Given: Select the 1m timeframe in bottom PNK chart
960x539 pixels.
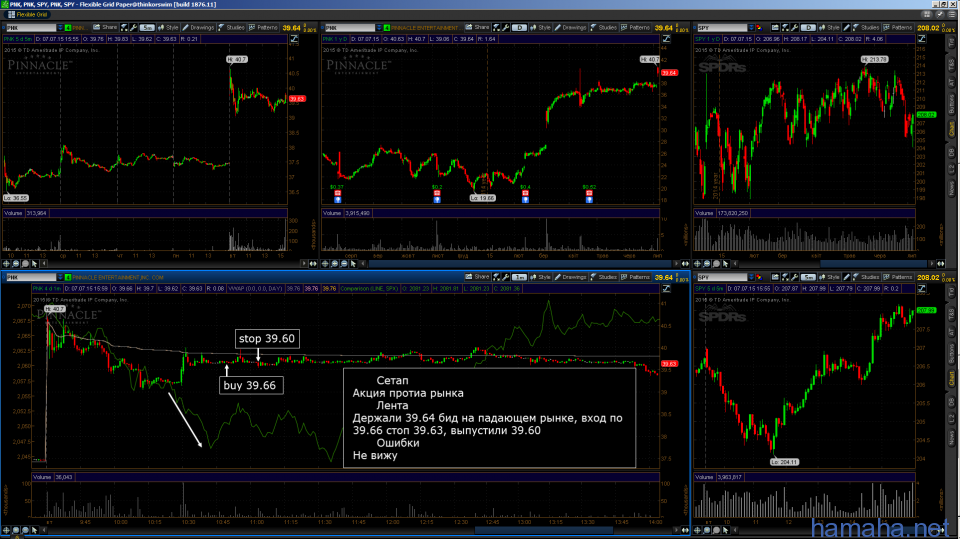Looking at the screenshot, I should coord(519,277).
